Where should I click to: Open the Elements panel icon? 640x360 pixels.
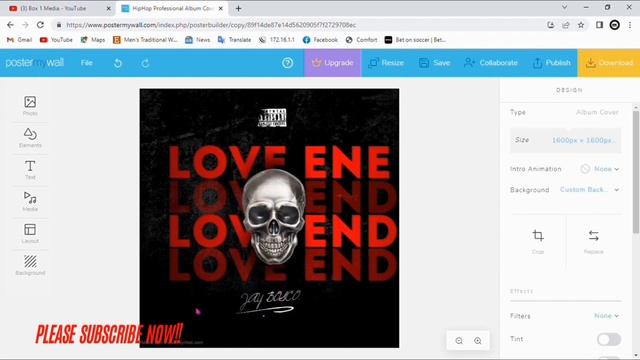pos(30,138)
